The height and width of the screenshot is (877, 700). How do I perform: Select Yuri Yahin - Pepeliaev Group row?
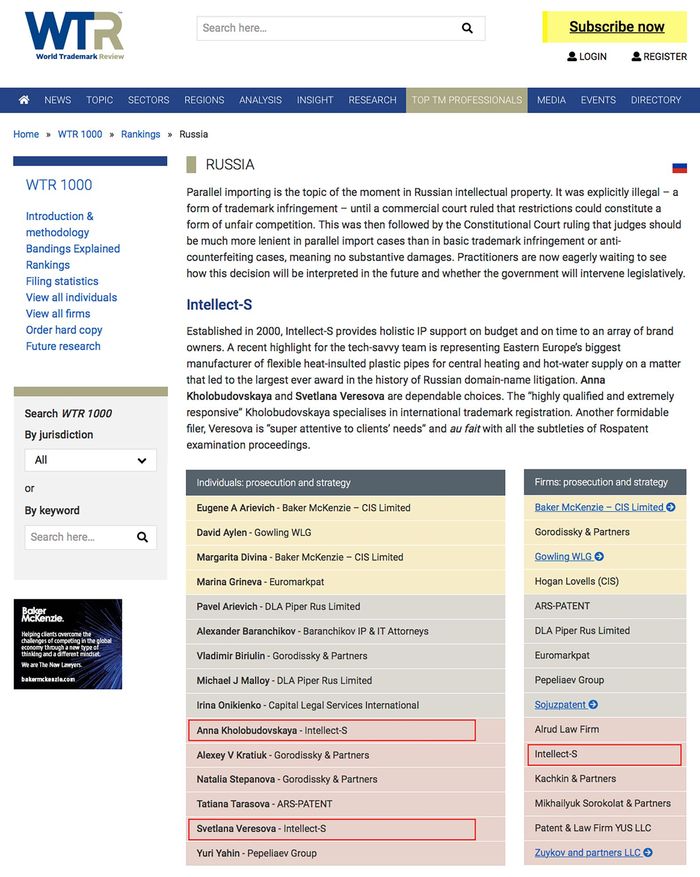pyautogui.click(x=346, y=853)
